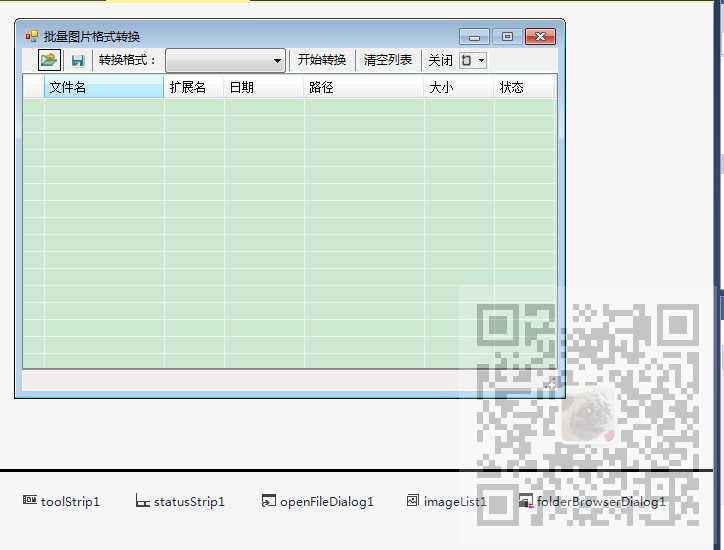Select the 路径 column header
Image resolution: width=724 pixels, height=550 pixels.
pos(364,87)
